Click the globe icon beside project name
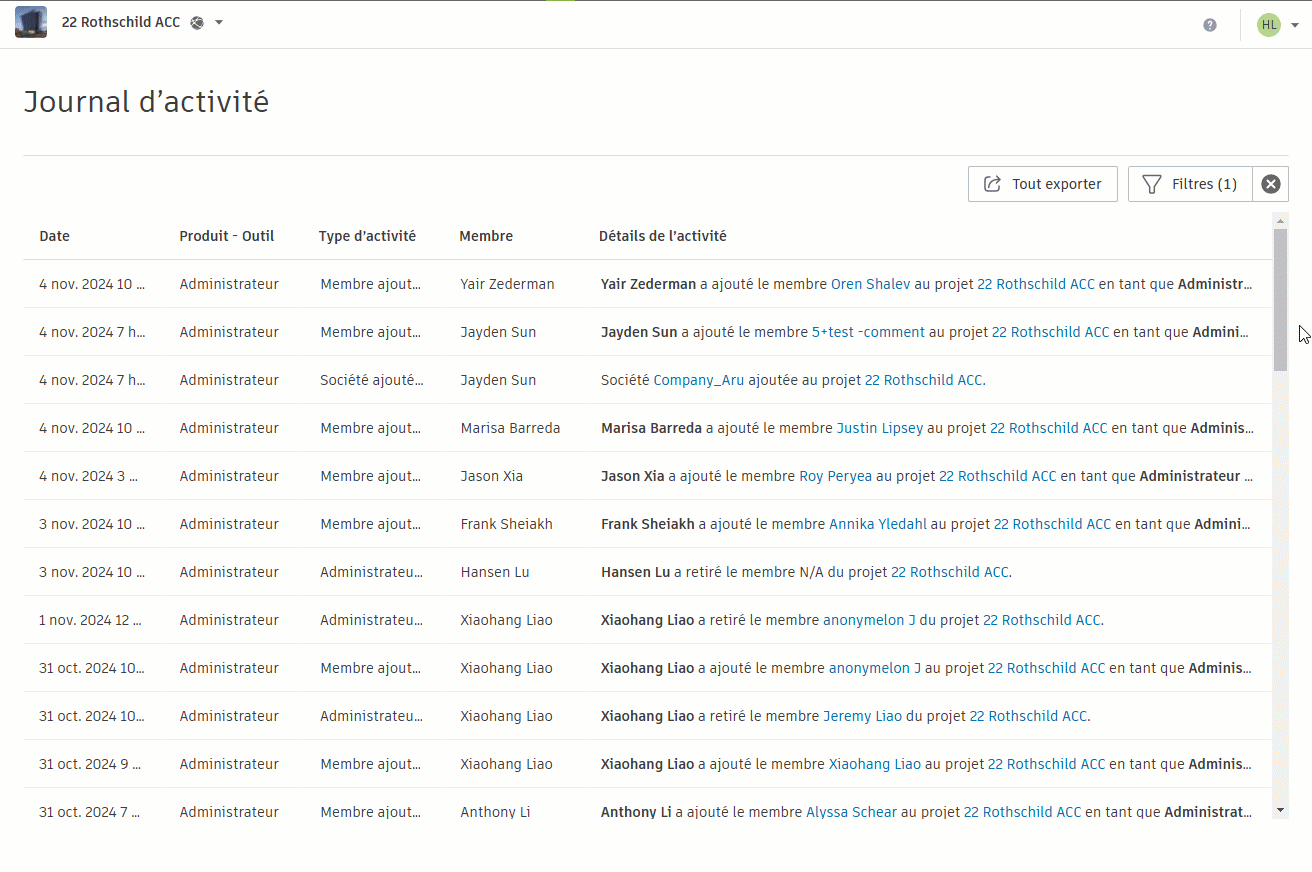 (x=197, y=23)
